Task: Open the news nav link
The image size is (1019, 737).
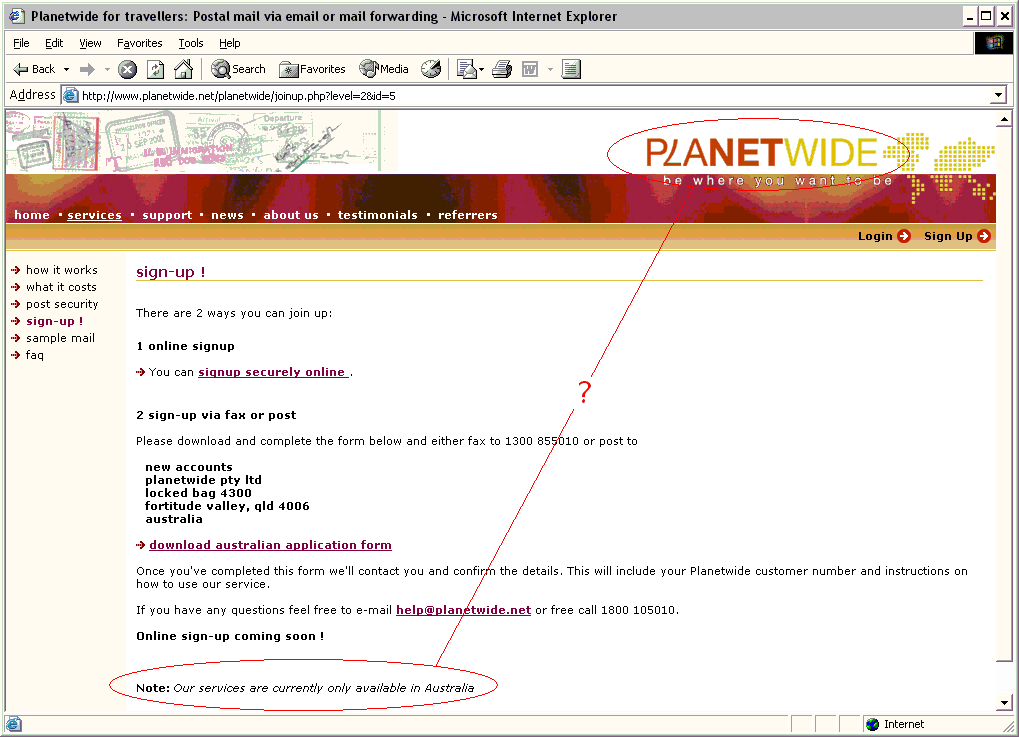Action: pyautogui.click(x=227, y=215)
